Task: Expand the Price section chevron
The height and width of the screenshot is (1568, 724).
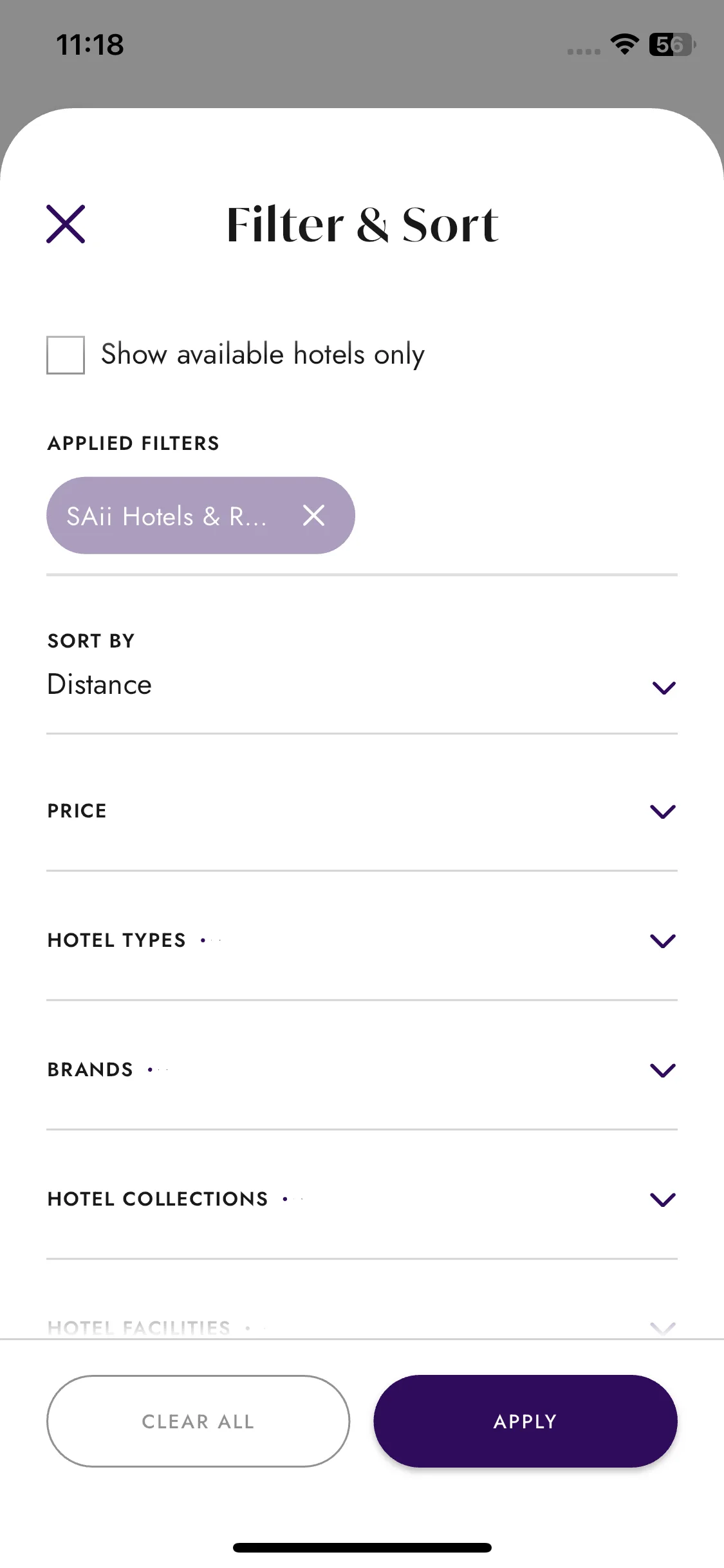Action: [x=663, y=811]
